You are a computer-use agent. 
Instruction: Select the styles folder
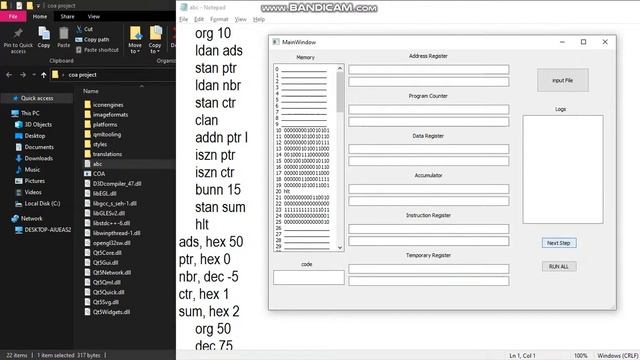point(100,144)
